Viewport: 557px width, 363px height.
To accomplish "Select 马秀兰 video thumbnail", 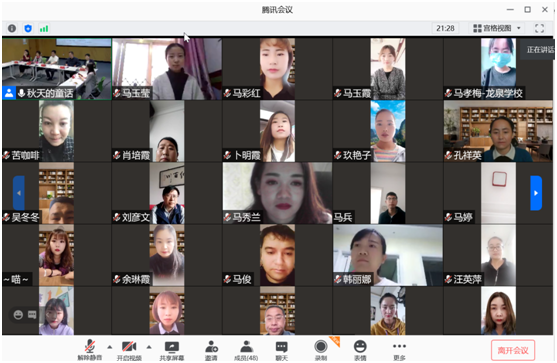I will 277,193.
